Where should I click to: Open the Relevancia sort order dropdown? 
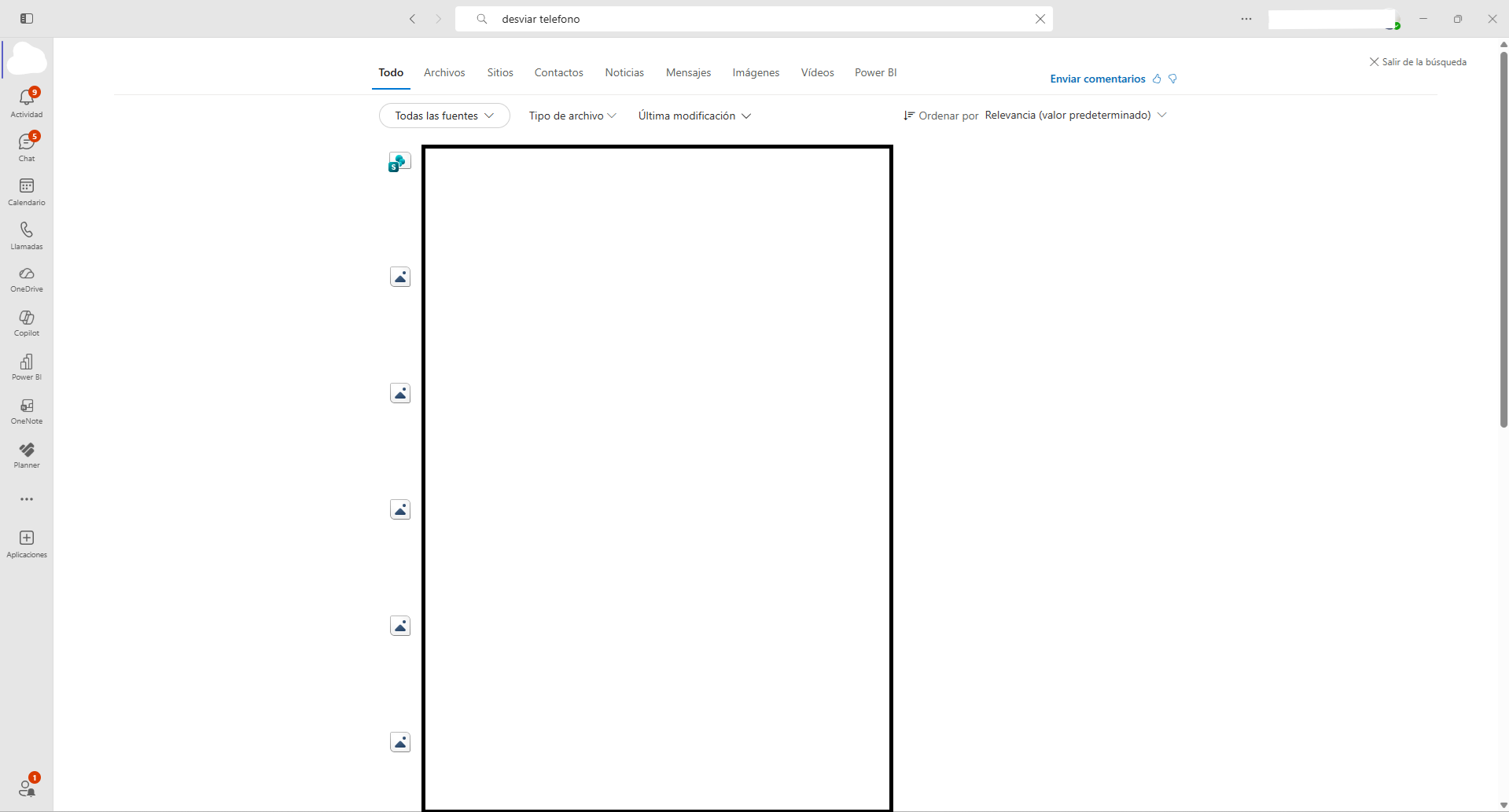click(x=1075, y=115)
